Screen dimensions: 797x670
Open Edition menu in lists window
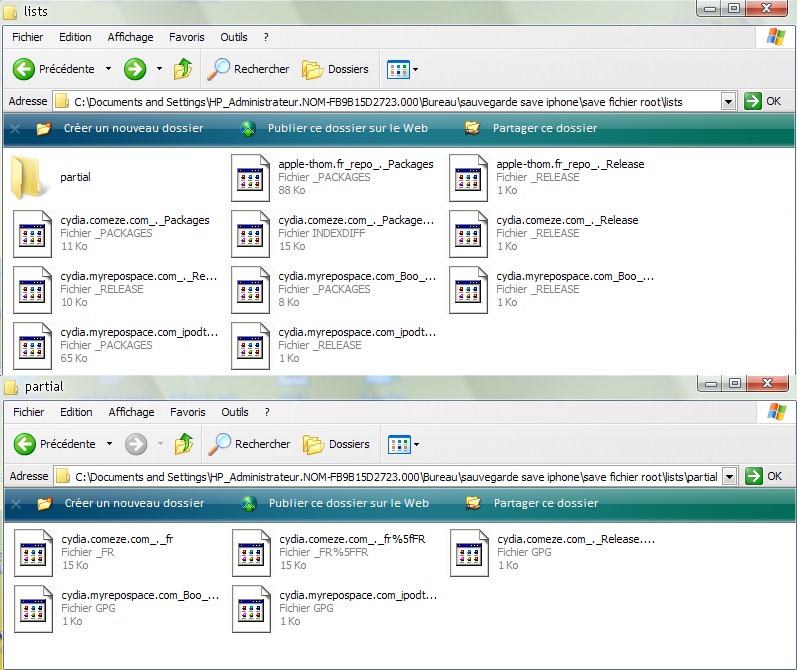[75, 37]
